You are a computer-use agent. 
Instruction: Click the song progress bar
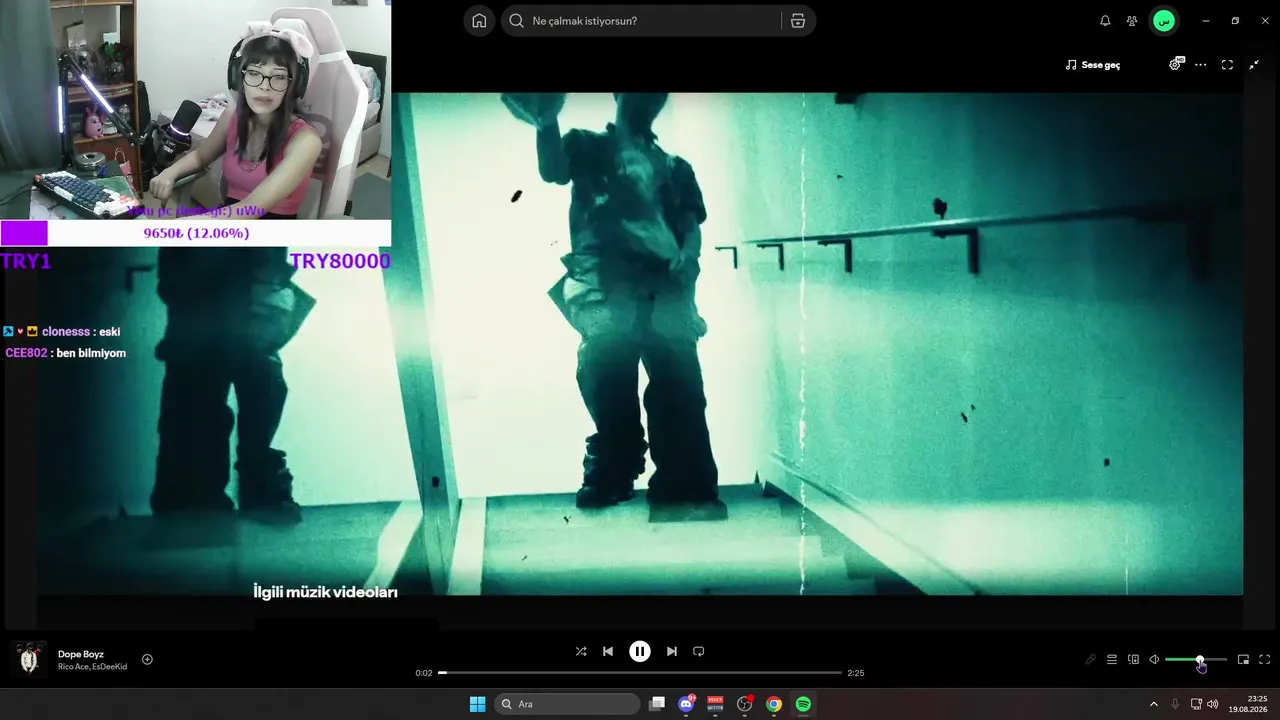click(640, 673)
